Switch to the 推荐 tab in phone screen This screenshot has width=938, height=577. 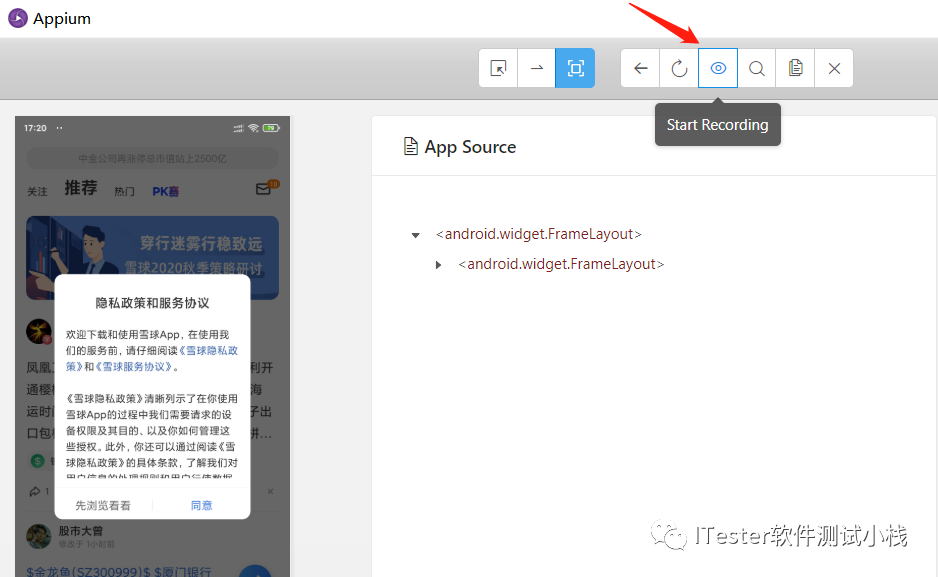81,188
